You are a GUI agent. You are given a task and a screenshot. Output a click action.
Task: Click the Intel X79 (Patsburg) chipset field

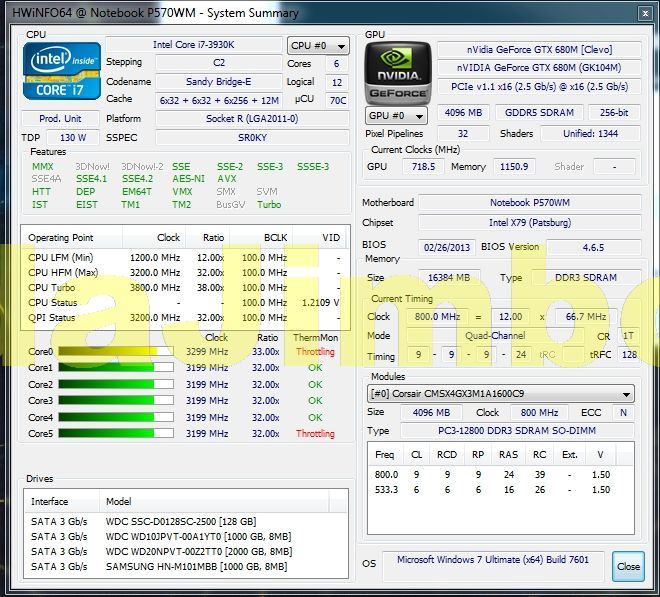(x=530, y=223)
